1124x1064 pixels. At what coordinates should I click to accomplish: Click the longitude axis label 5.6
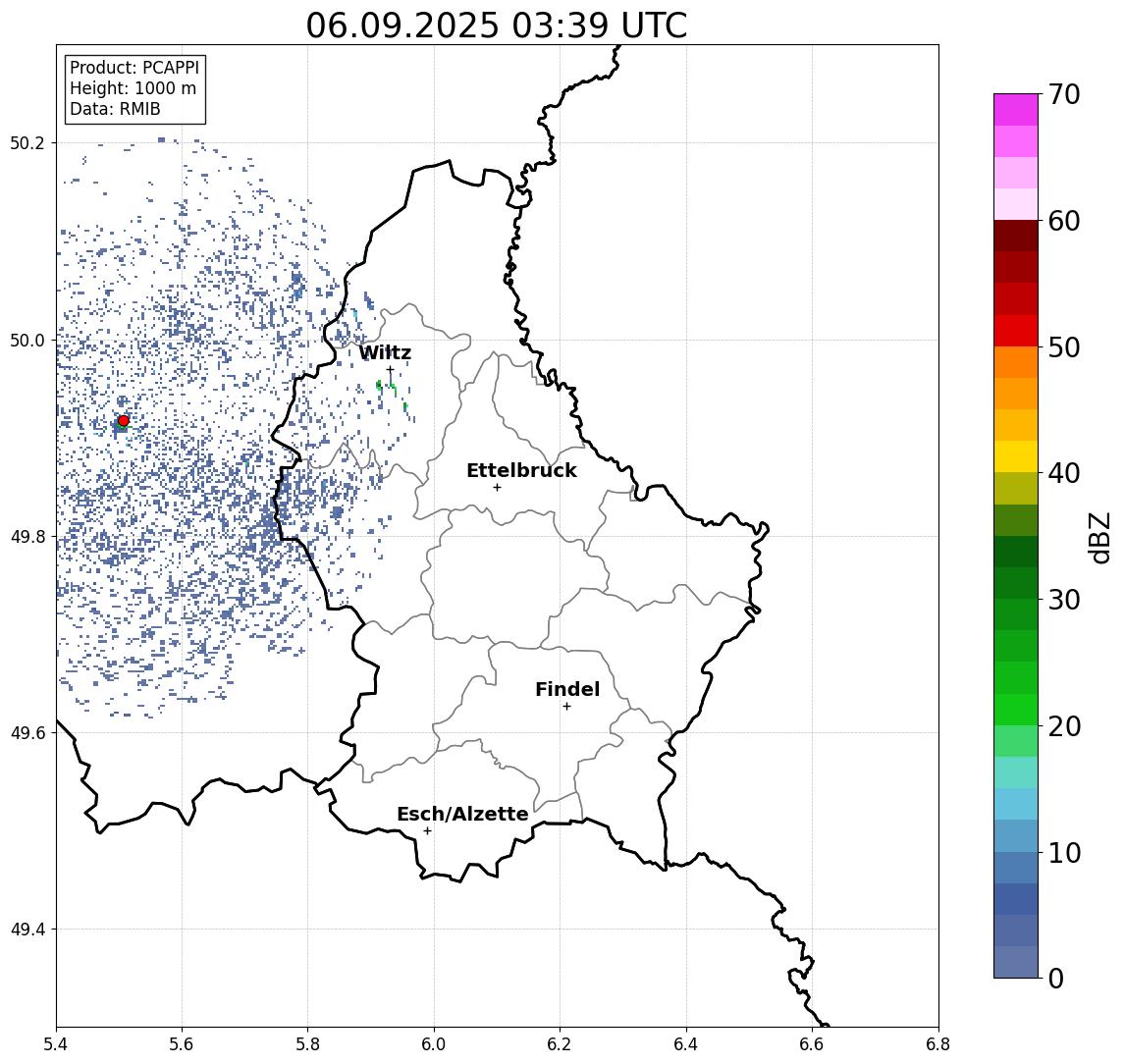point(182,1044)
